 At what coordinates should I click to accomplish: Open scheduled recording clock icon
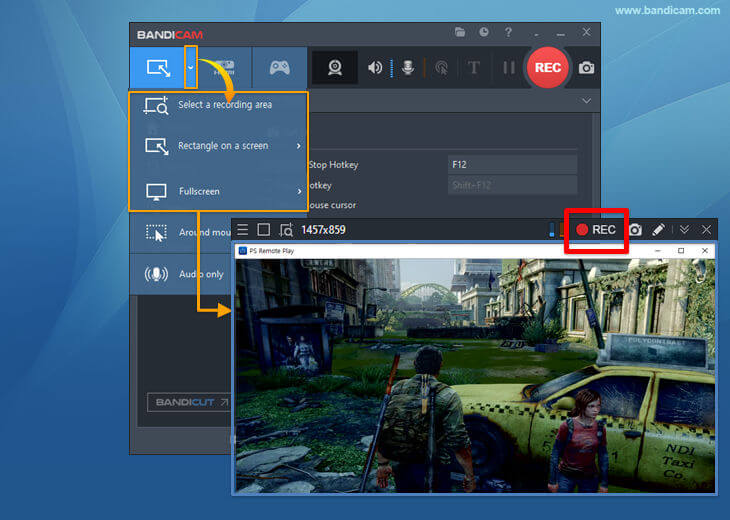[x=484, y=32]
